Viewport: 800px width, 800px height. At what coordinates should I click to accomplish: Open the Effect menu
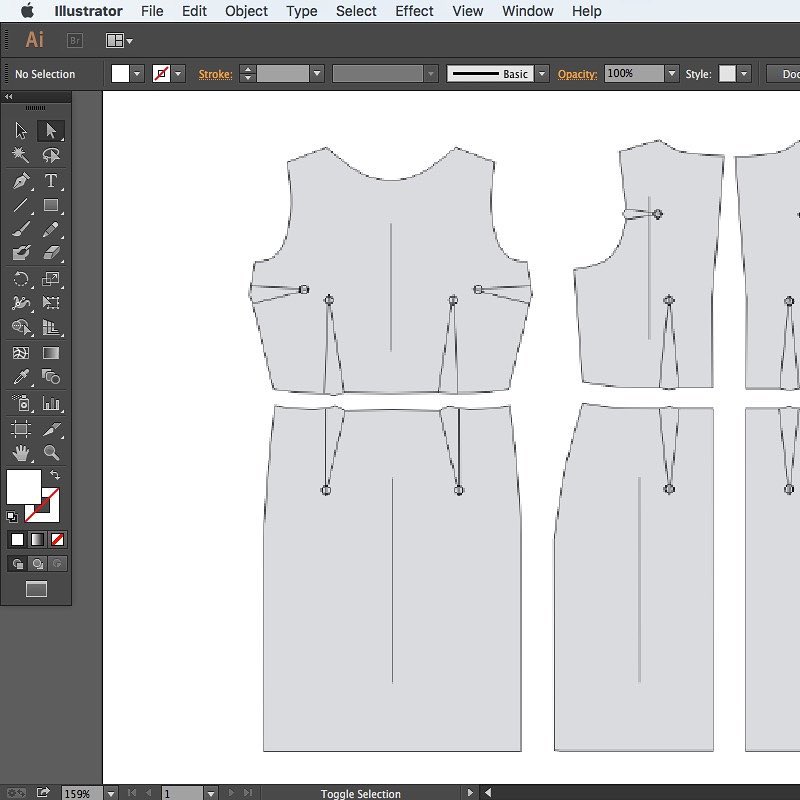[414, 11]
